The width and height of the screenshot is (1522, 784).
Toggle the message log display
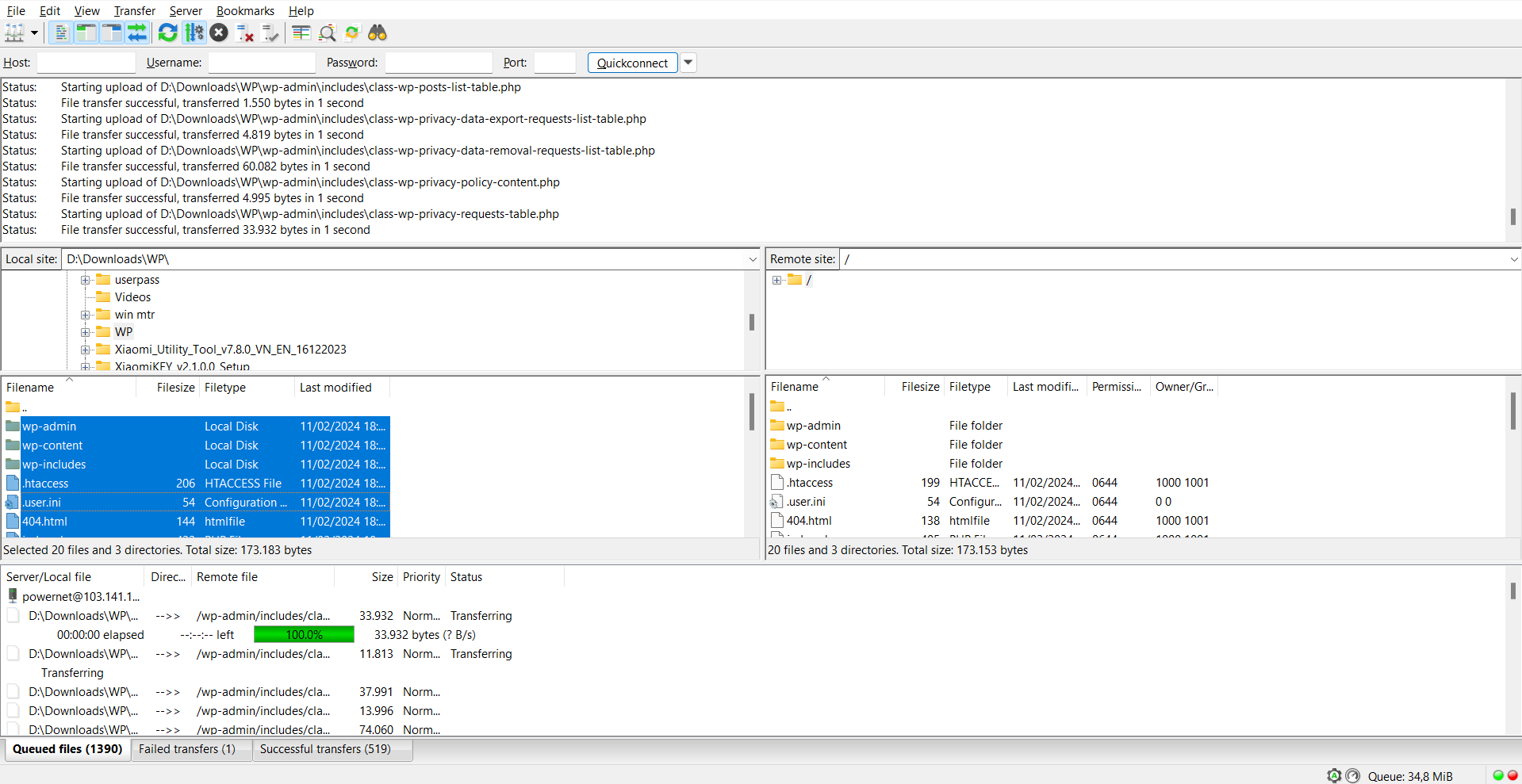pyautogui.click(x=60, y=33)
